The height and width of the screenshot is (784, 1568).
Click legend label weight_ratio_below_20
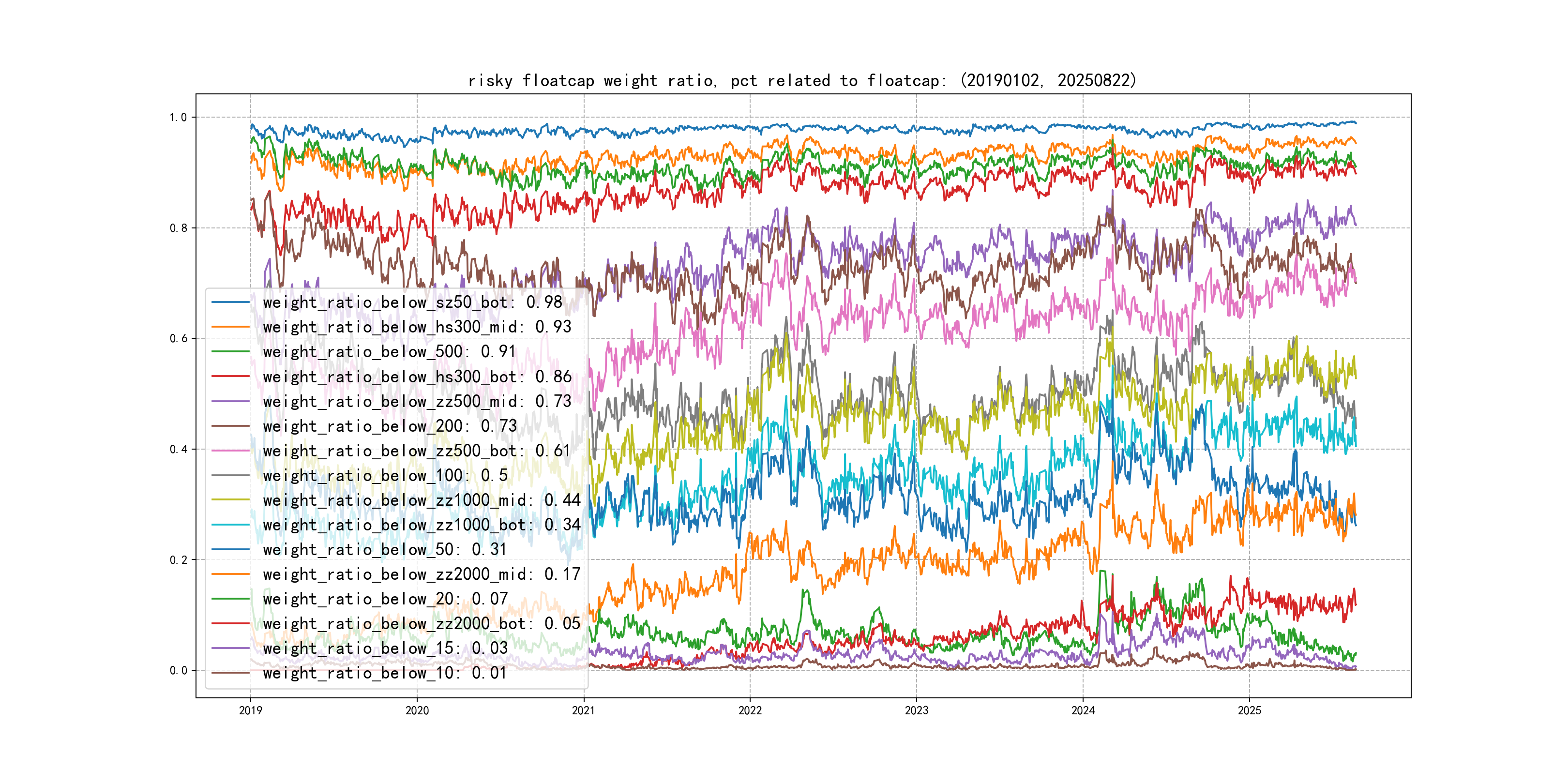point(384,599)
